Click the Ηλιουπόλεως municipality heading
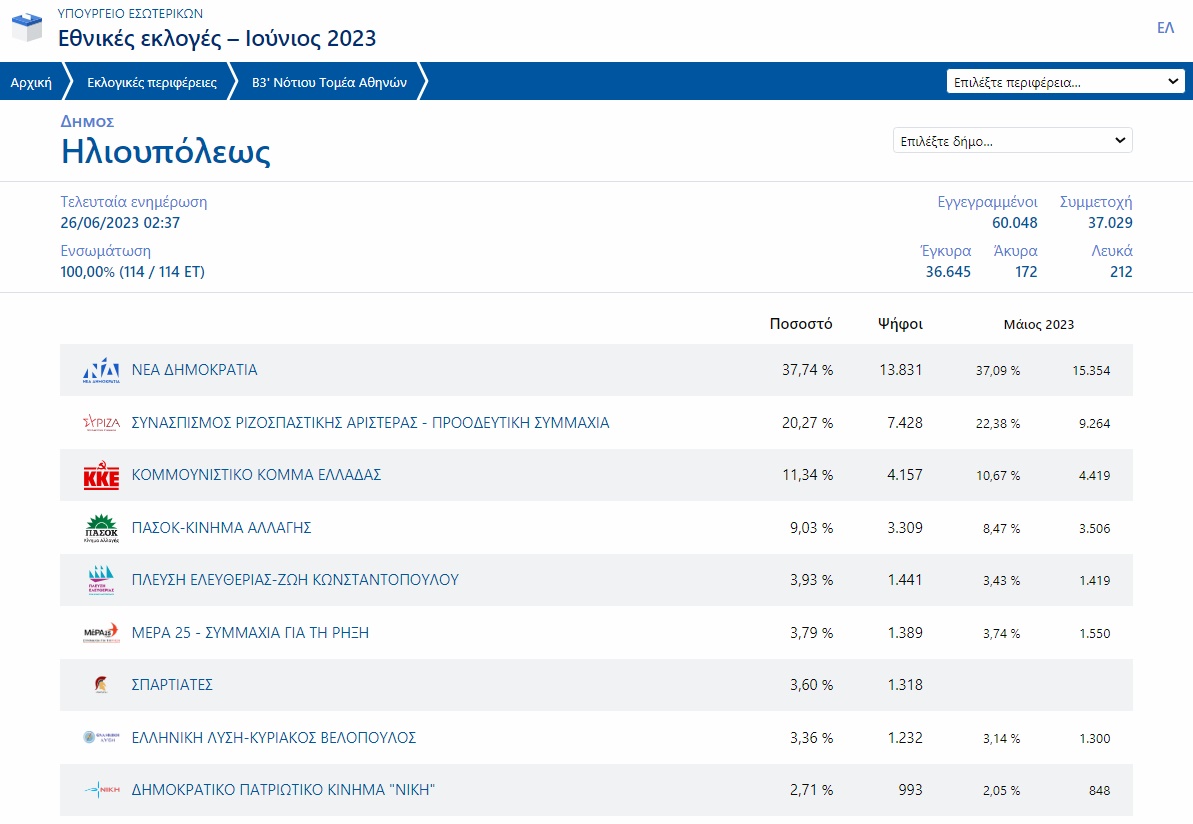 [166, 151]
